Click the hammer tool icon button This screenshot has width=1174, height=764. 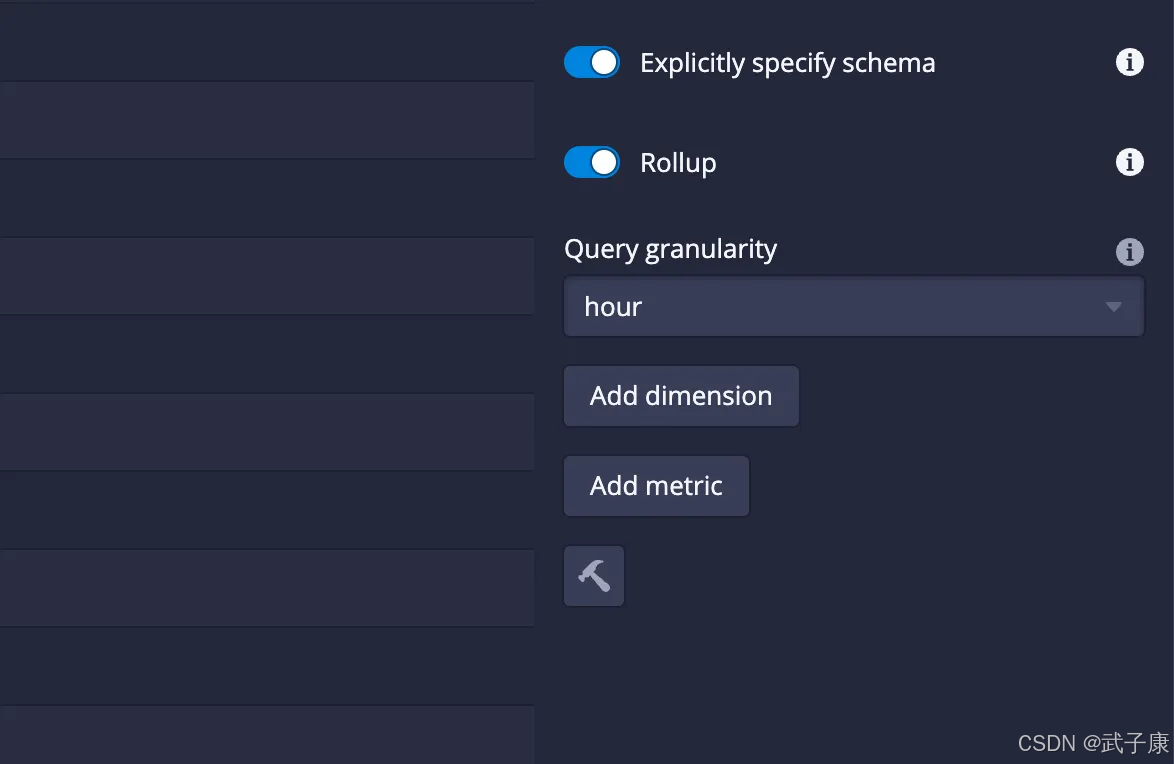(x=594, y=576)
